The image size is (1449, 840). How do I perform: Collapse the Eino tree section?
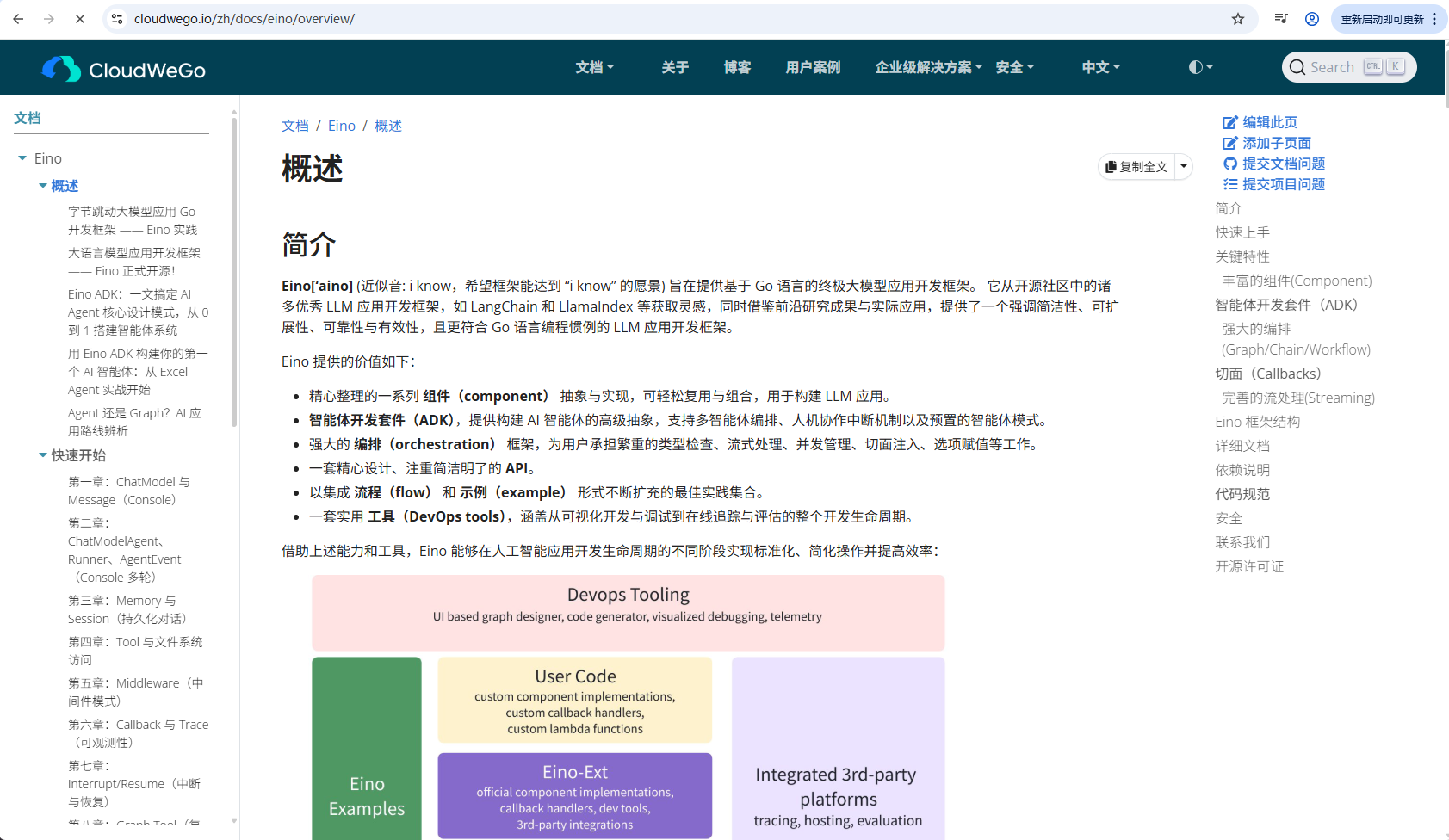22,158
